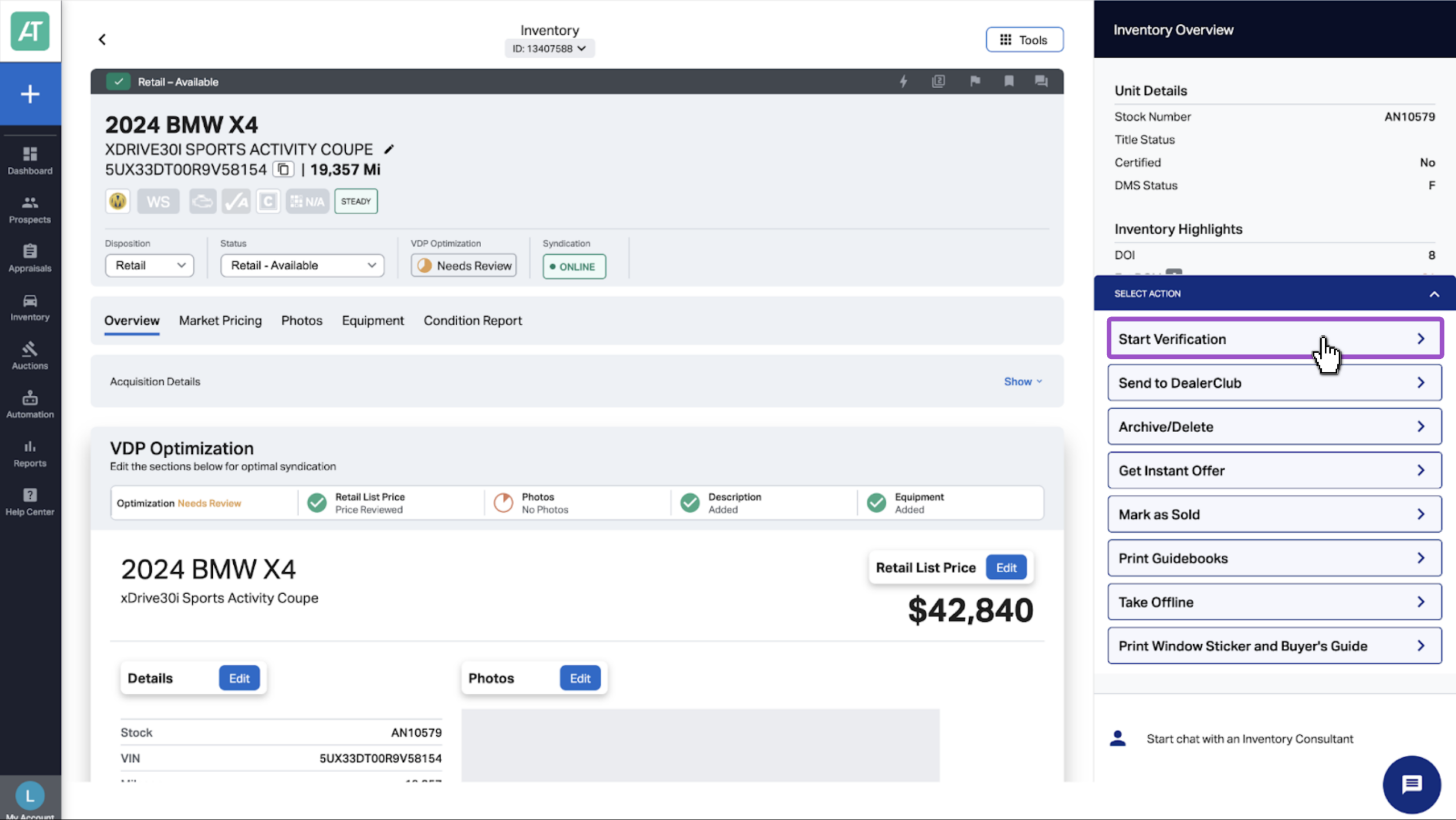Click the VIN value in the Details table

(380, 759)
